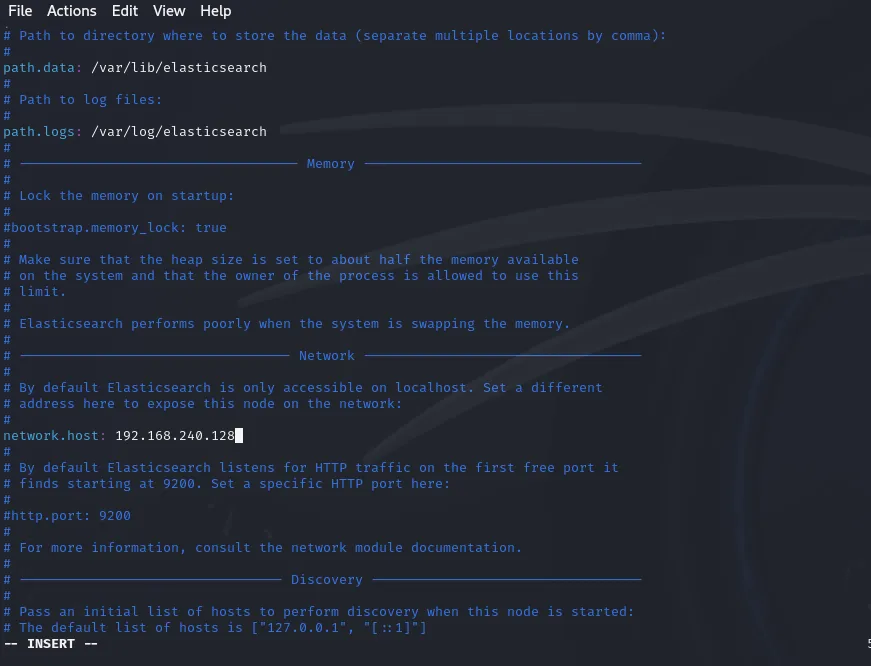The height and width of the screenshot is (666, 871).
Task: Place cursor after 192.168.240.128
Action: [x=238, y=435]
